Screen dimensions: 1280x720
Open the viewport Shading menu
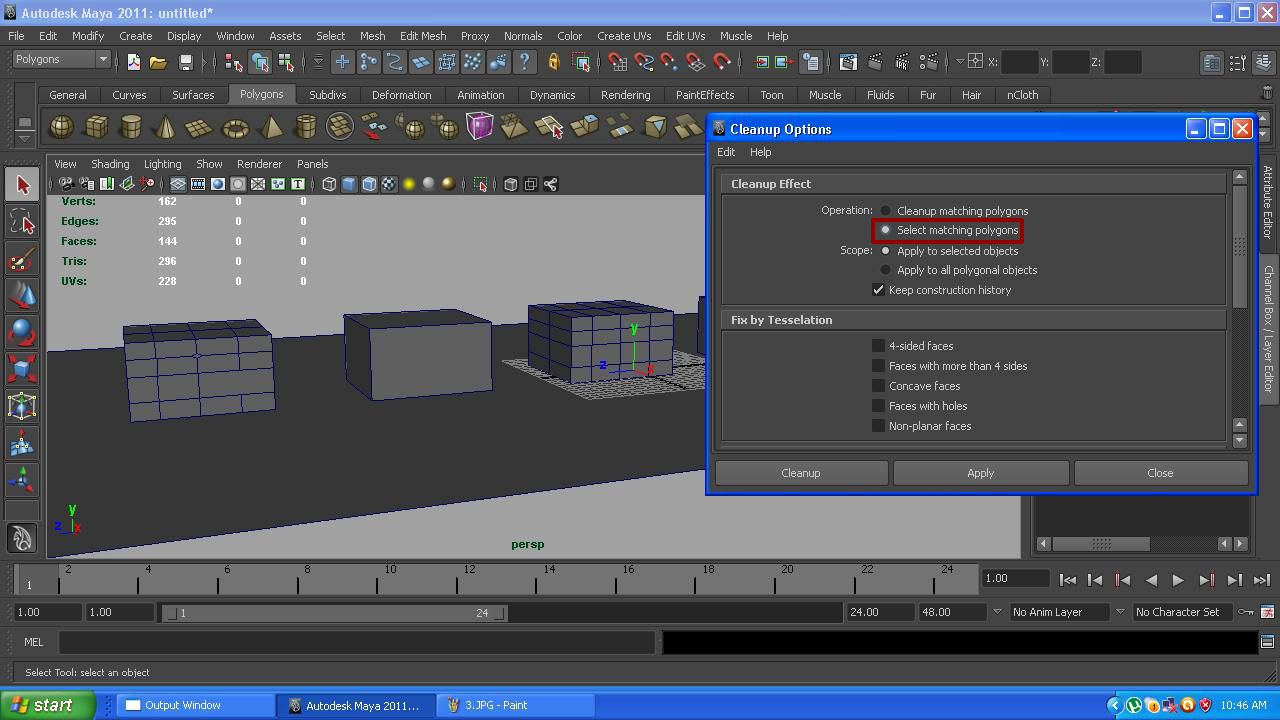[110, 164]
